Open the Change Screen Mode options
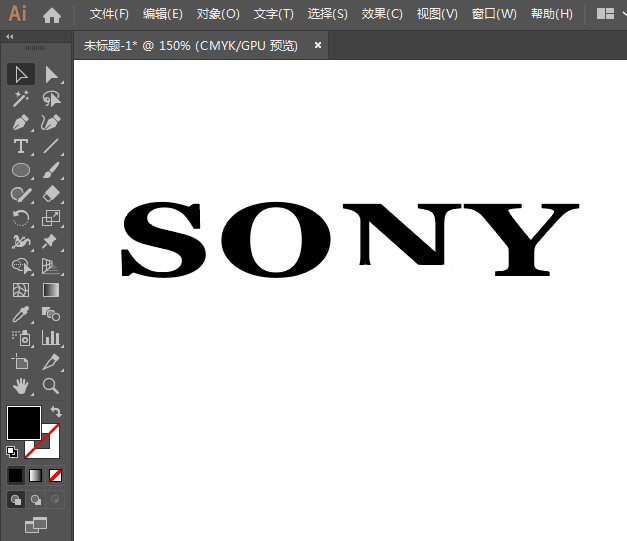627x541 pixels. (x=36, y=523)
